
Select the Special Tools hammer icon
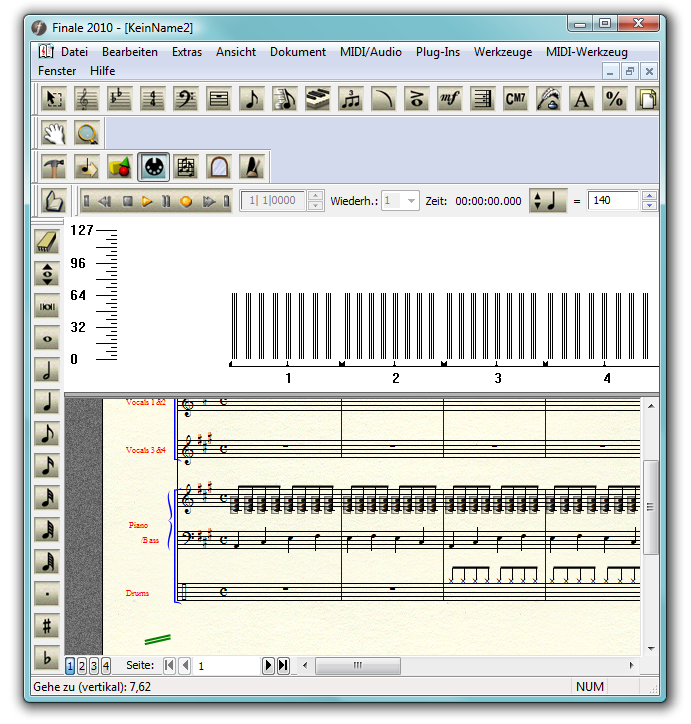pyautogui.click(x=54, y=167)
